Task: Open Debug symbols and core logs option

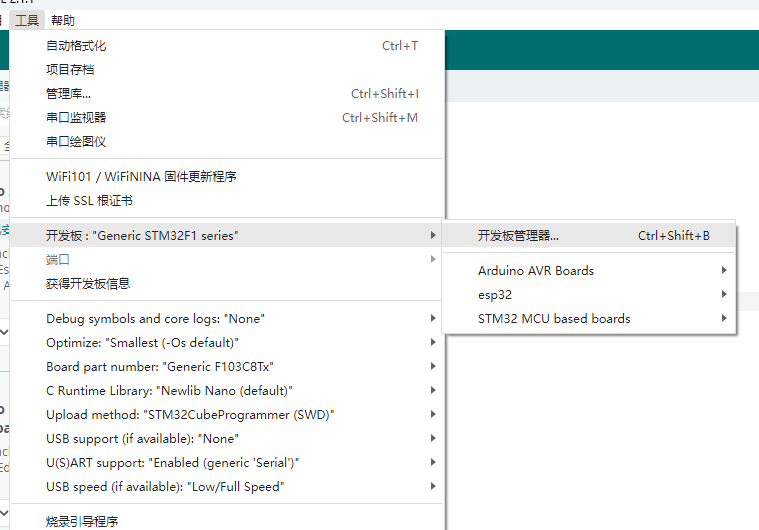Action: pos(155,318)
